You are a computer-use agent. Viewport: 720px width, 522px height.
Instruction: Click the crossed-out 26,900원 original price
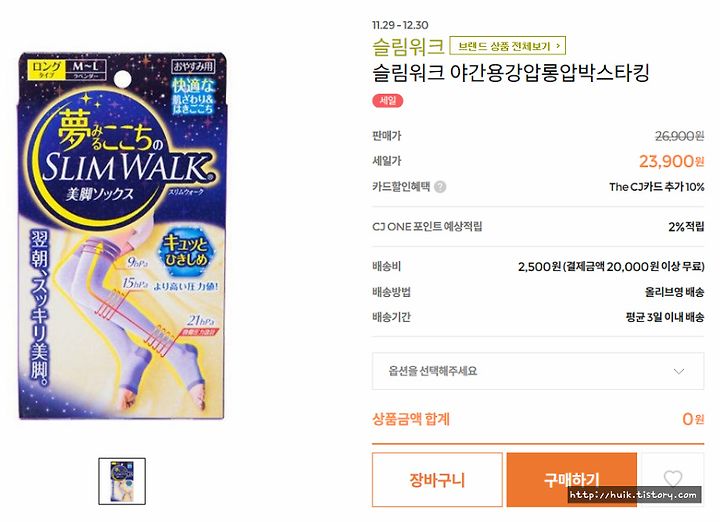tap(680, 136)
